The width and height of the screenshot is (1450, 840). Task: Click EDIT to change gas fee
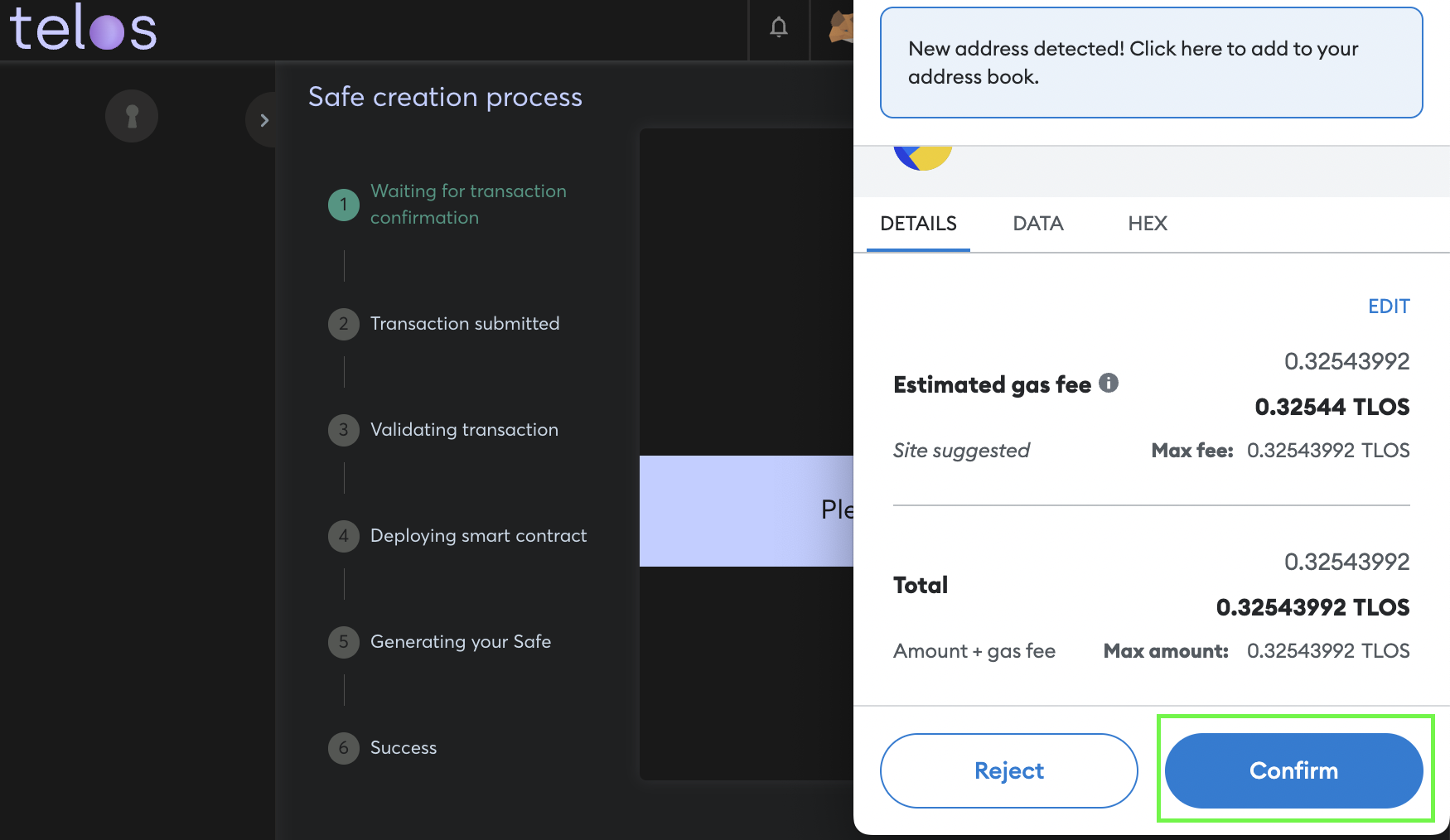[x=1389, y=307]
